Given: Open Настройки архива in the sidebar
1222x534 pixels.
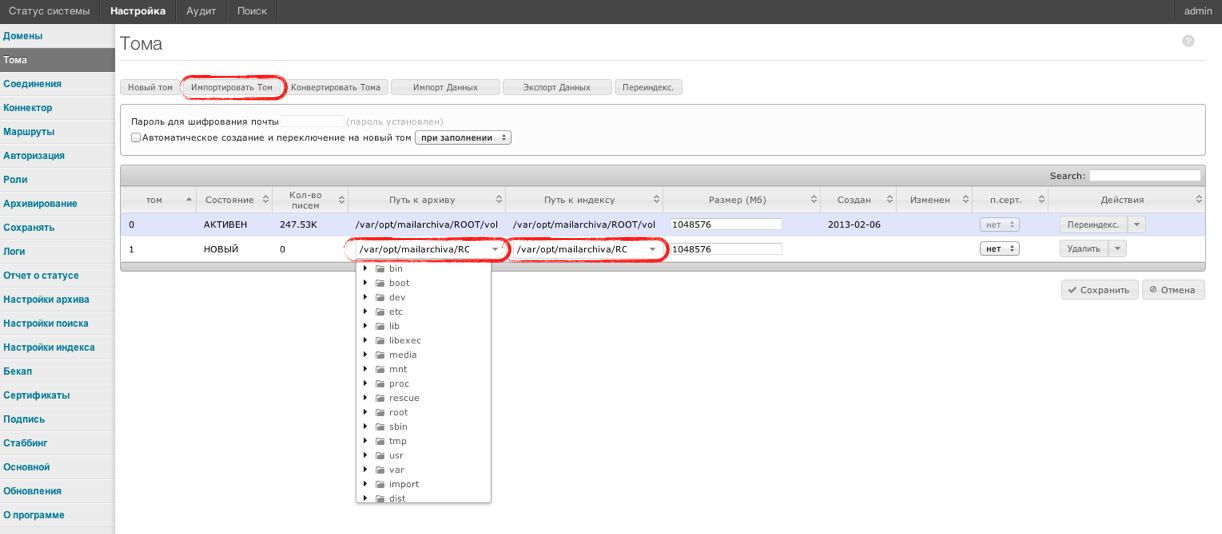Looking at the screenshot, I should [x=57, y=300].
